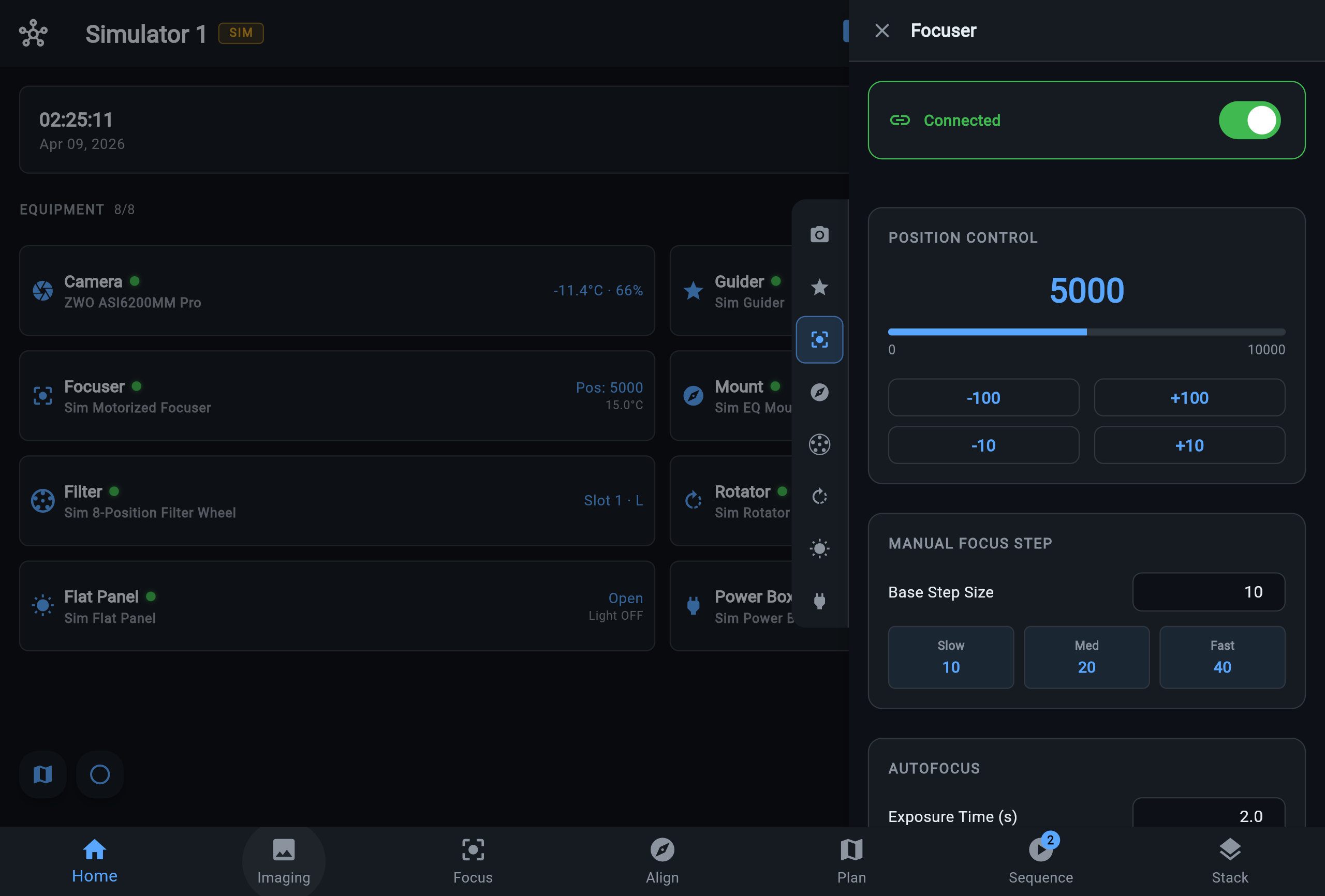Click the Guider card star icon

[693, 291]
